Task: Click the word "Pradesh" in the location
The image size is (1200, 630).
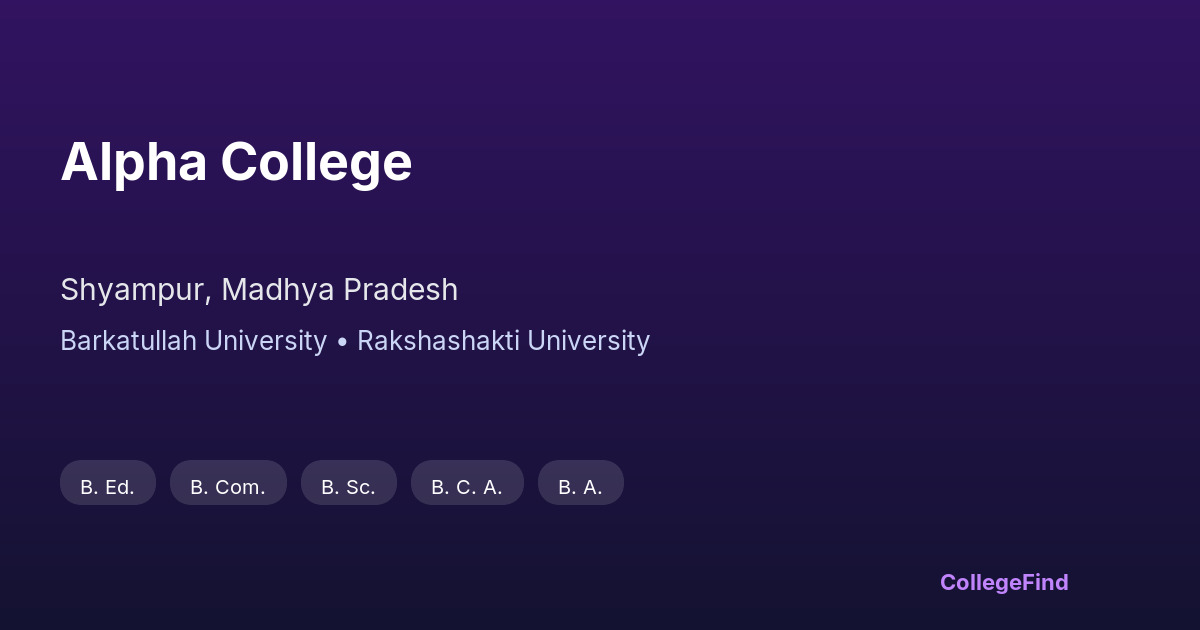Action: tap(400, 290)
